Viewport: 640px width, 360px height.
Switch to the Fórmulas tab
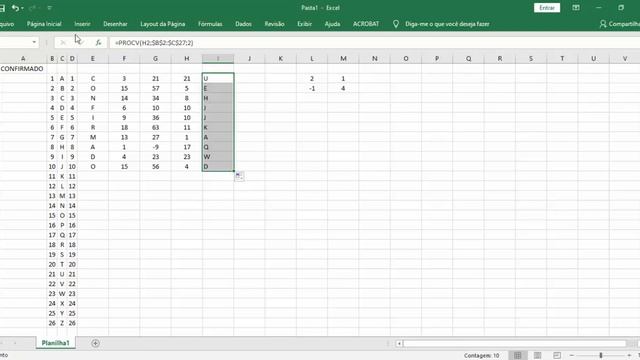[210, 24]
